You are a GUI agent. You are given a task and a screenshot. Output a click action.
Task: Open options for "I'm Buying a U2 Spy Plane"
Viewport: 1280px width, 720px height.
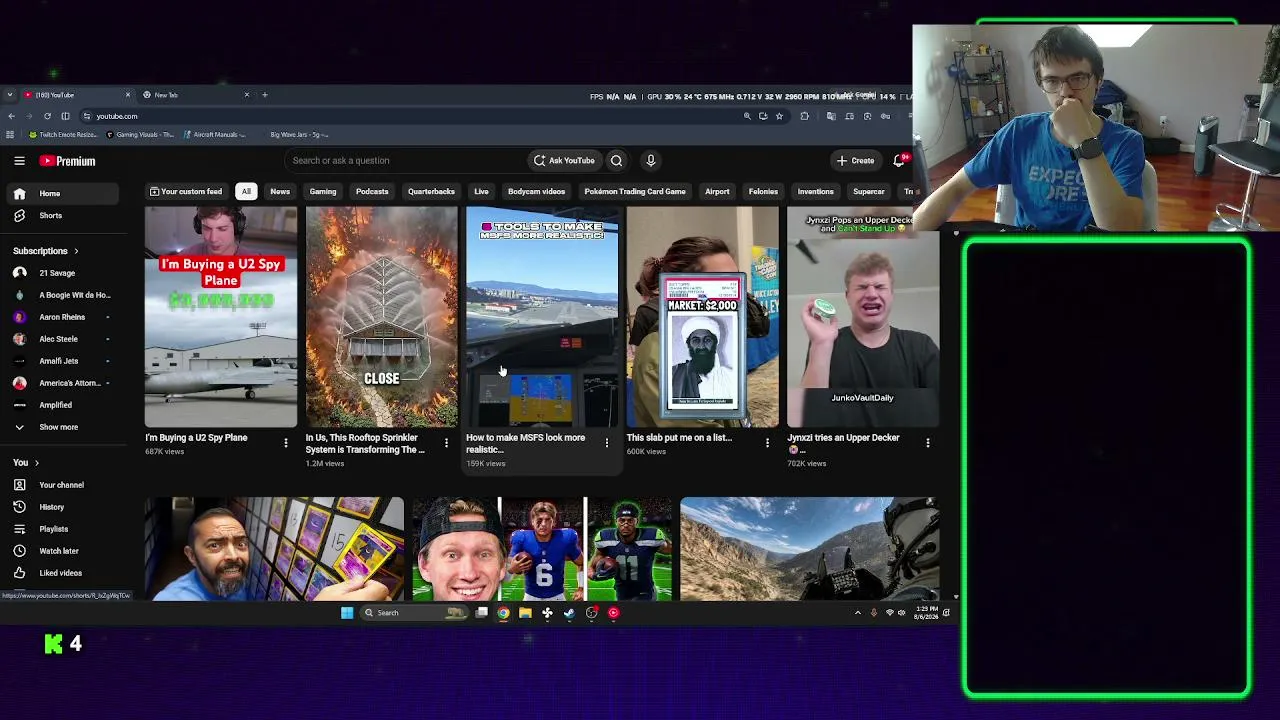(286, 442)
